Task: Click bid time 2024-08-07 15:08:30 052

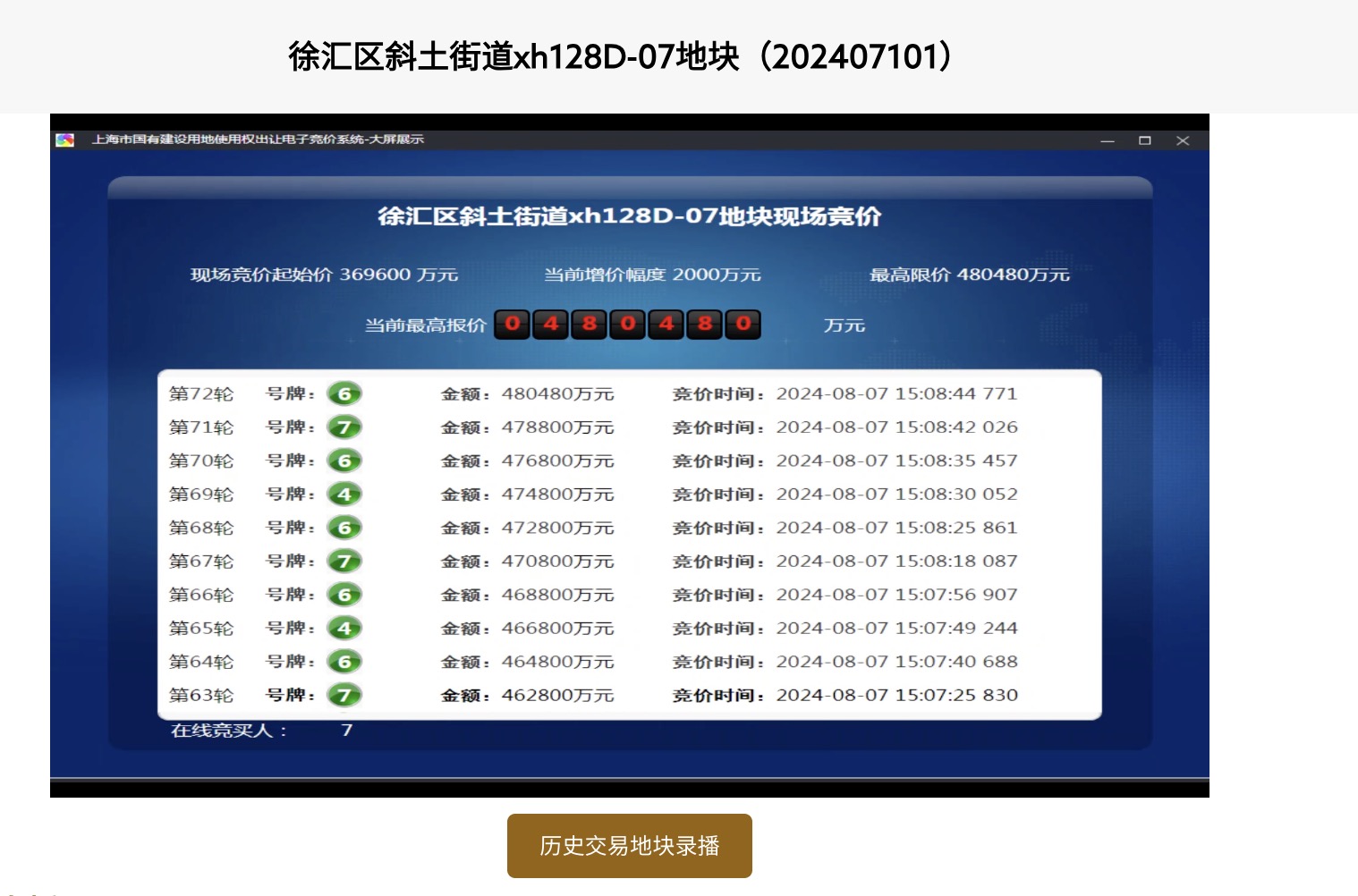Action: tap(897, 494)
